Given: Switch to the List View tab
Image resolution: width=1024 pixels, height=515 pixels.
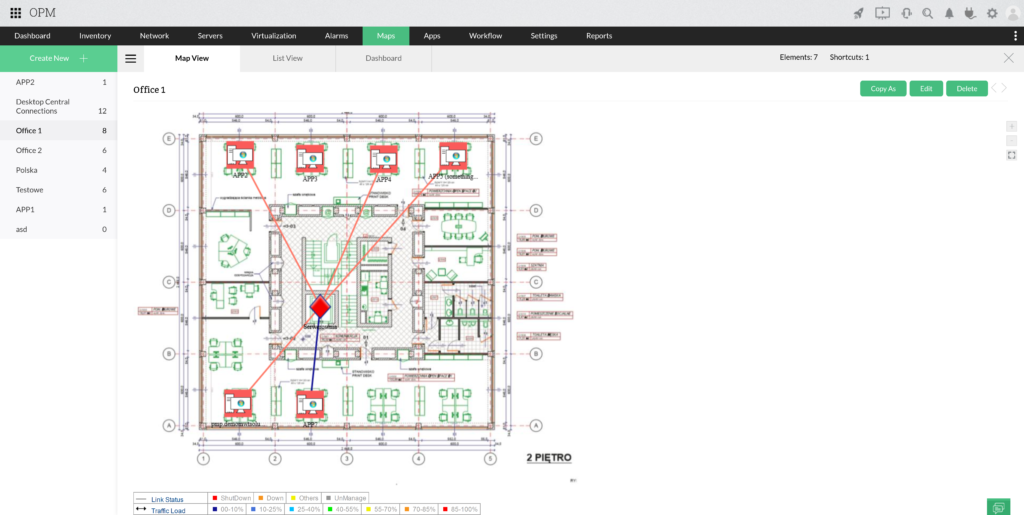Looking at the screenshot, I should click(x=287, y=58).
